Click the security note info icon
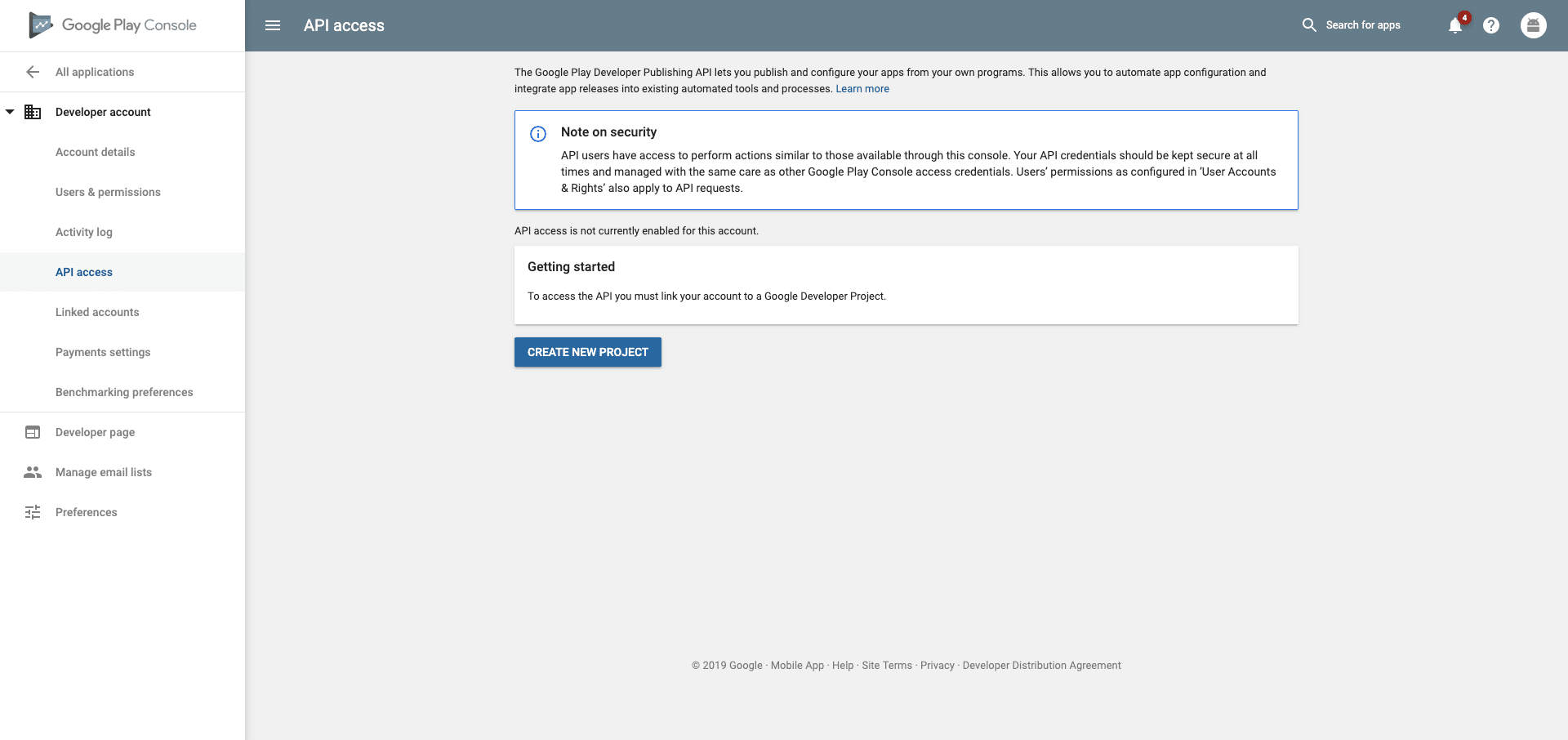Image resolution: width=1568 pixels, height=740 pixels. pos(538,134)
